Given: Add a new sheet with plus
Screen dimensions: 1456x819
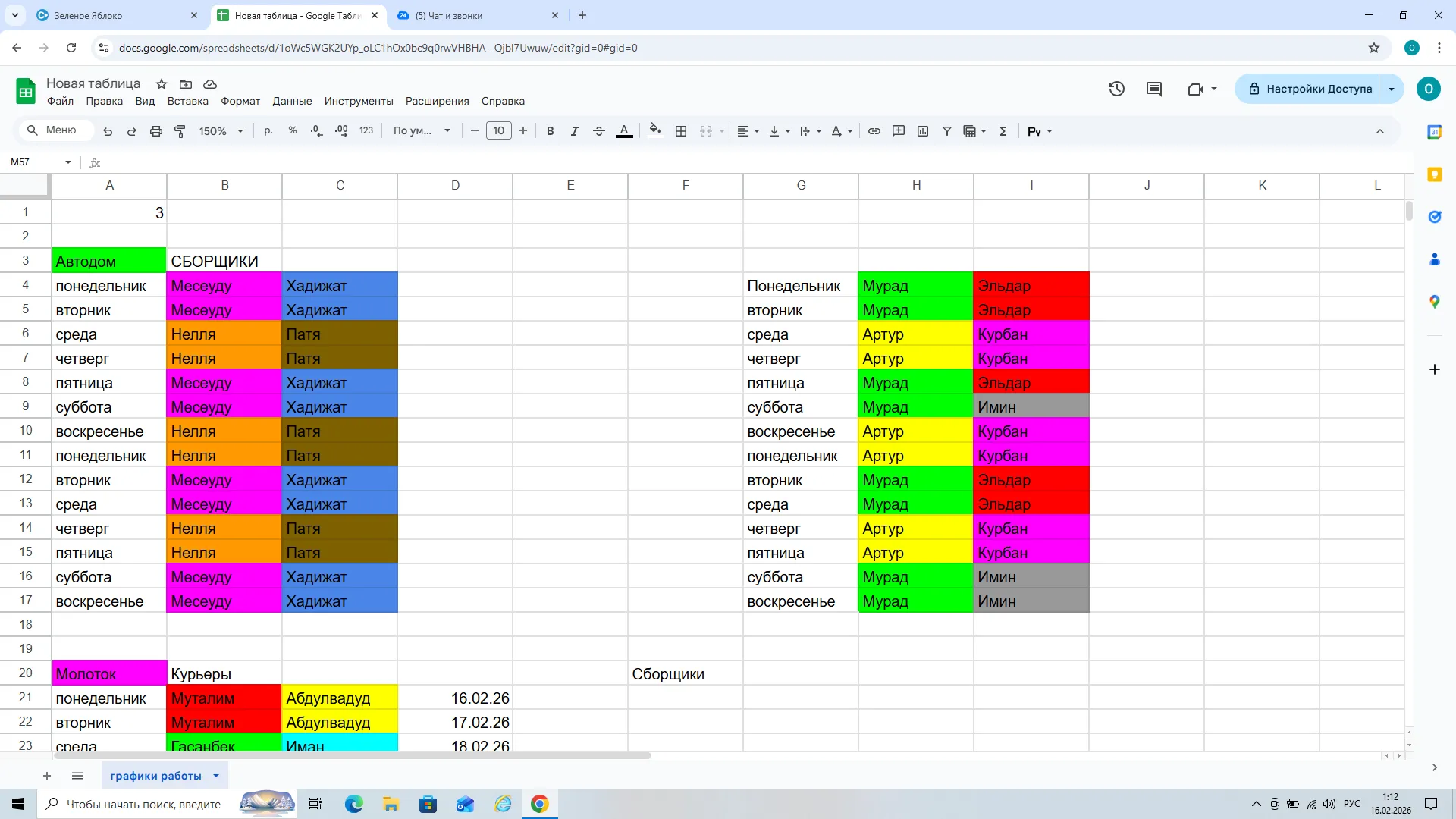Looking at the screenshot, I should [x=47, y=776].
